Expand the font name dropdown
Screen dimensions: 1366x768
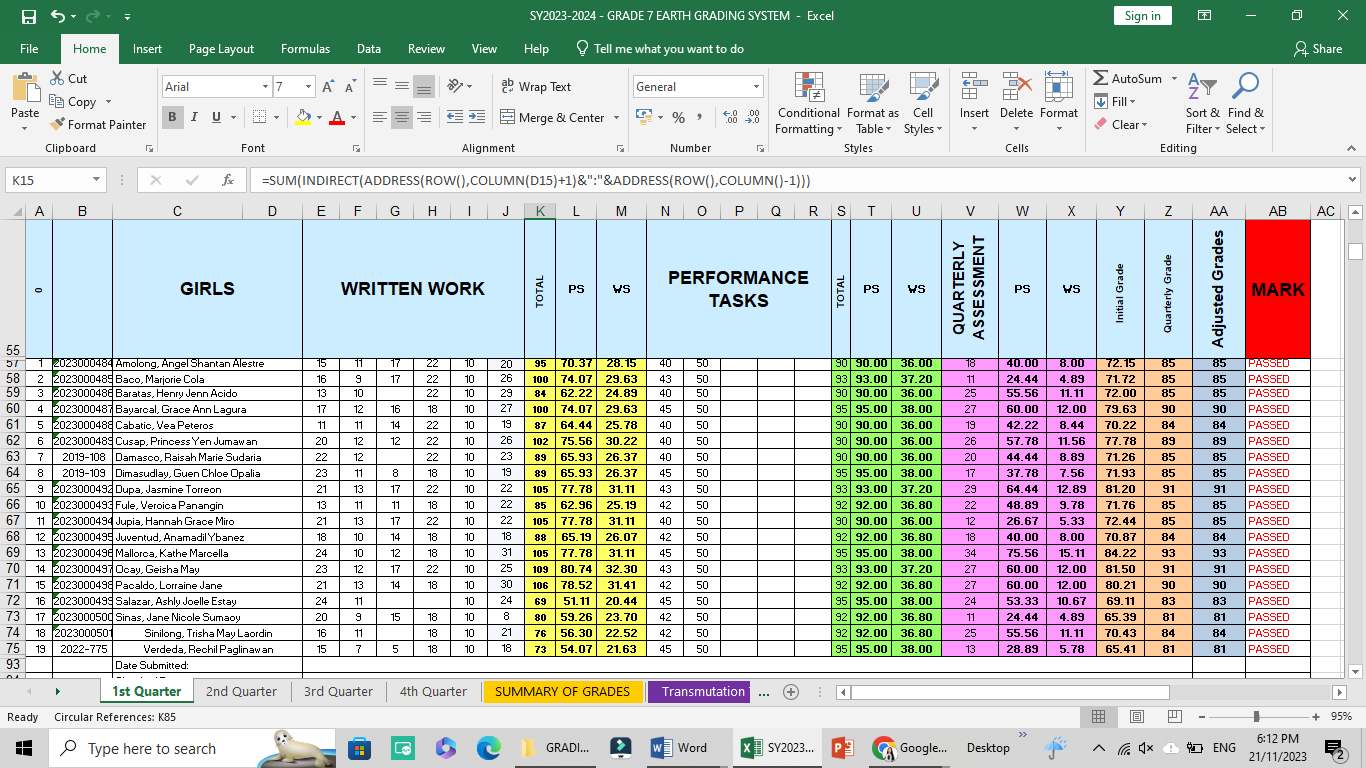[x=265, y=87]
